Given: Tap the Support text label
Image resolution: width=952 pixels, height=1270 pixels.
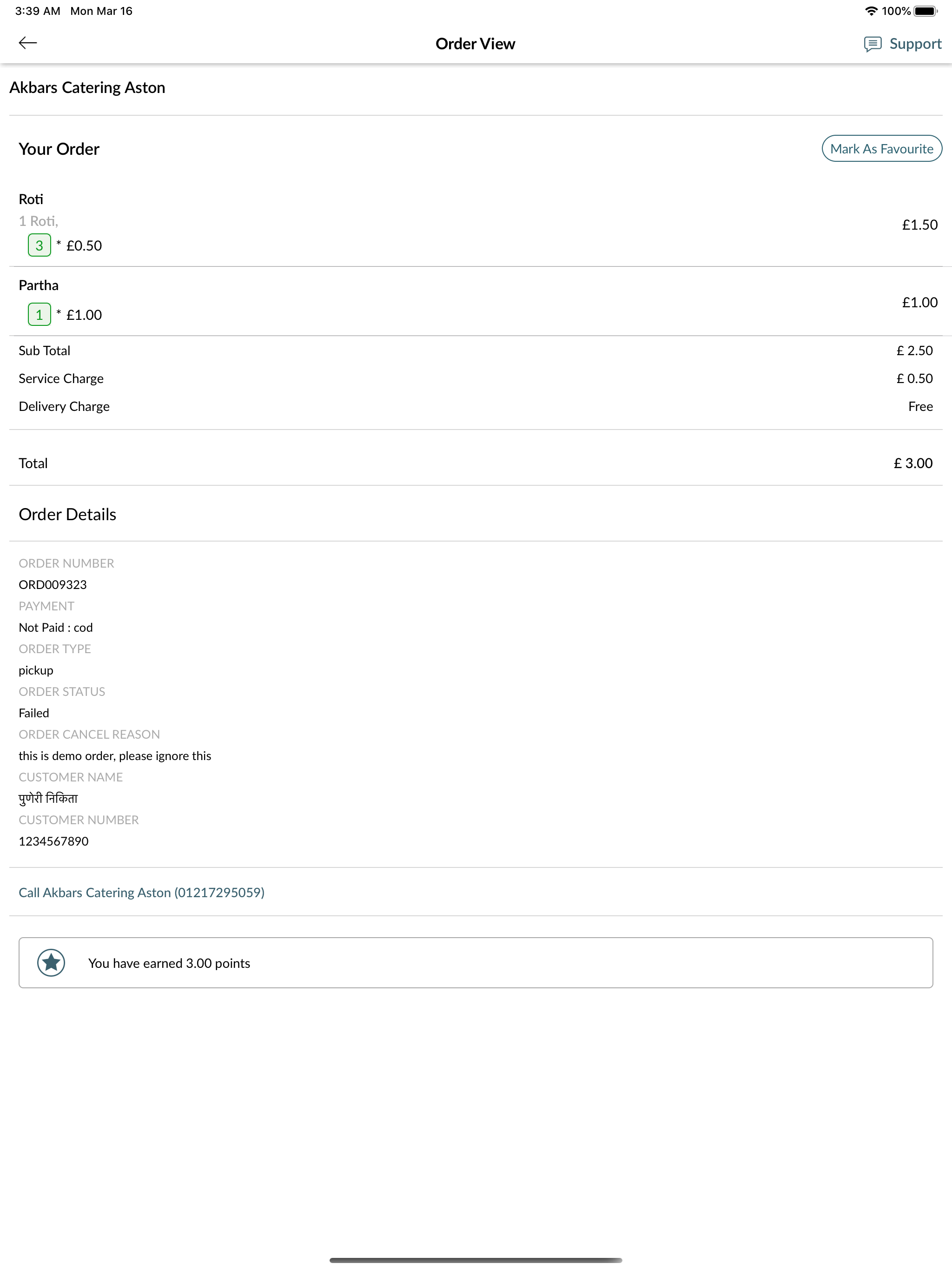Looking at the screenshot, I should click(915, 44).
